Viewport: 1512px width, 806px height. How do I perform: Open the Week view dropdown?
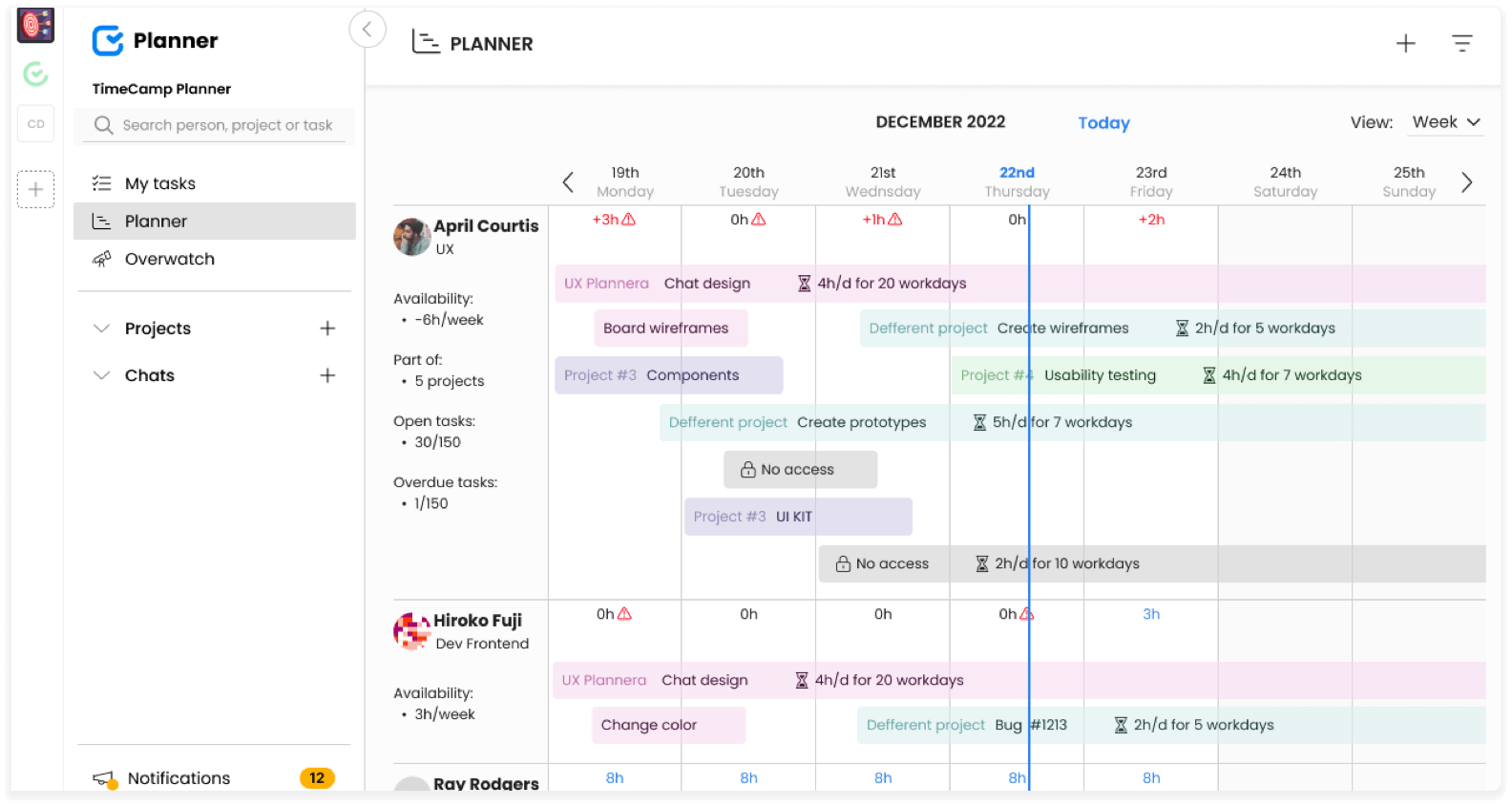pos(1445,122)
